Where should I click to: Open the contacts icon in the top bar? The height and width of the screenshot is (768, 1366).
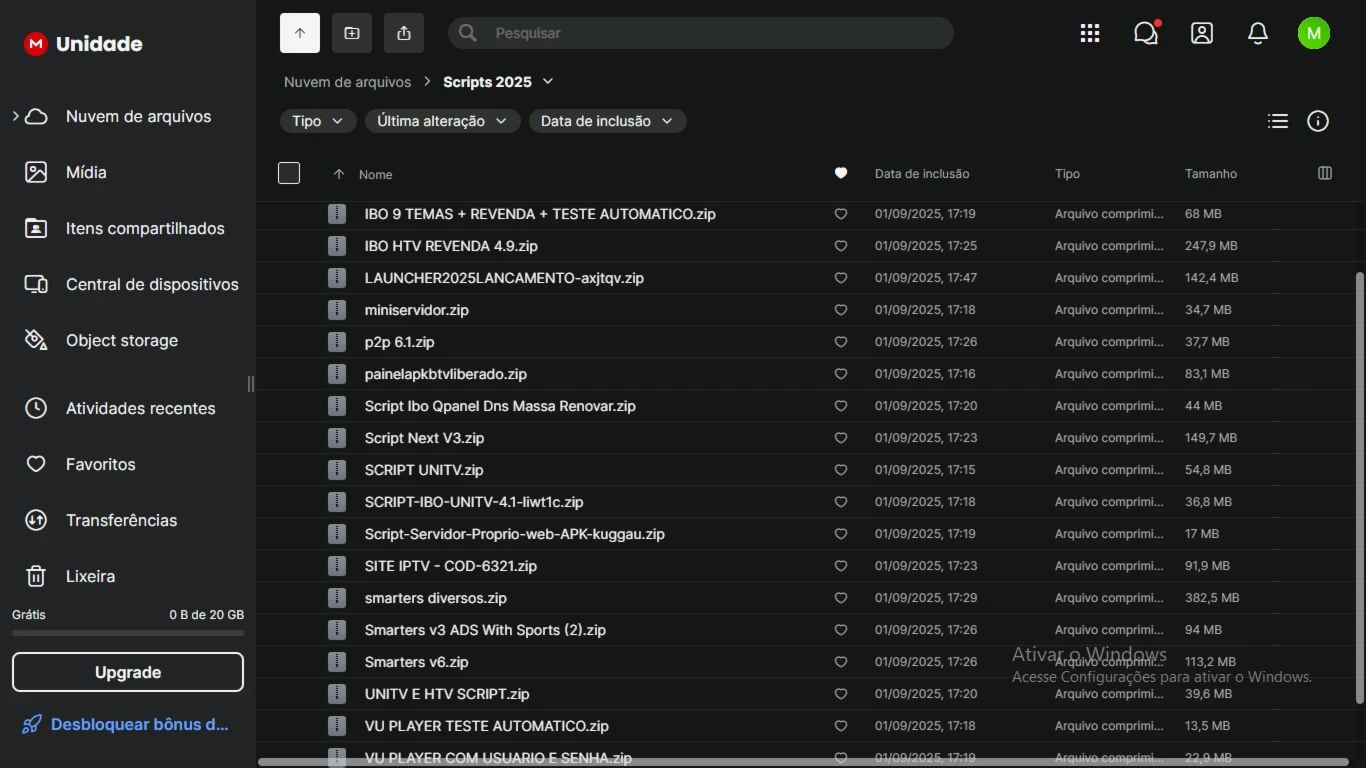tap(1202, 33)
